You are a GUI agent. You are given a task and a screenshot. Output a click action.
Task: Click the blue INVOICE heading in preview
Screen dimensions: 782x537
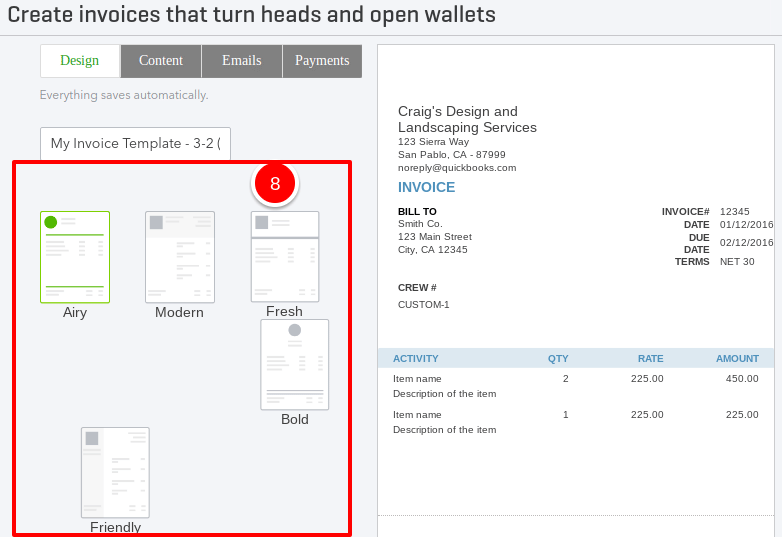pyautogui.click(x=427, y=187)
